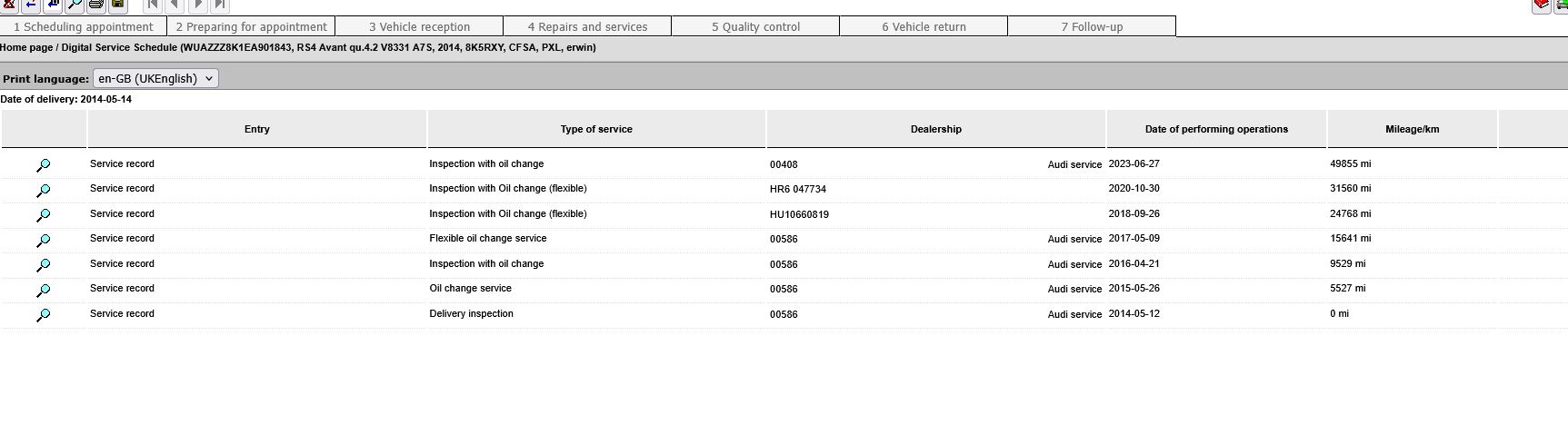The height and width of the screenshot is (425, 1568).
Task: Click the Home page breadcrumb link
Action: pos(26,47)
